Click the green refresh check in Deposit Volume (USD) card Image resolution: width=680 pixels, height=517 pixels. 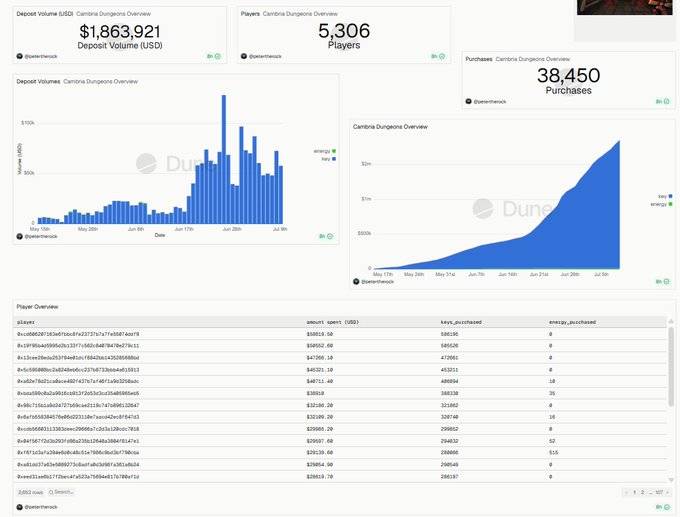click(x=218, y=56)
